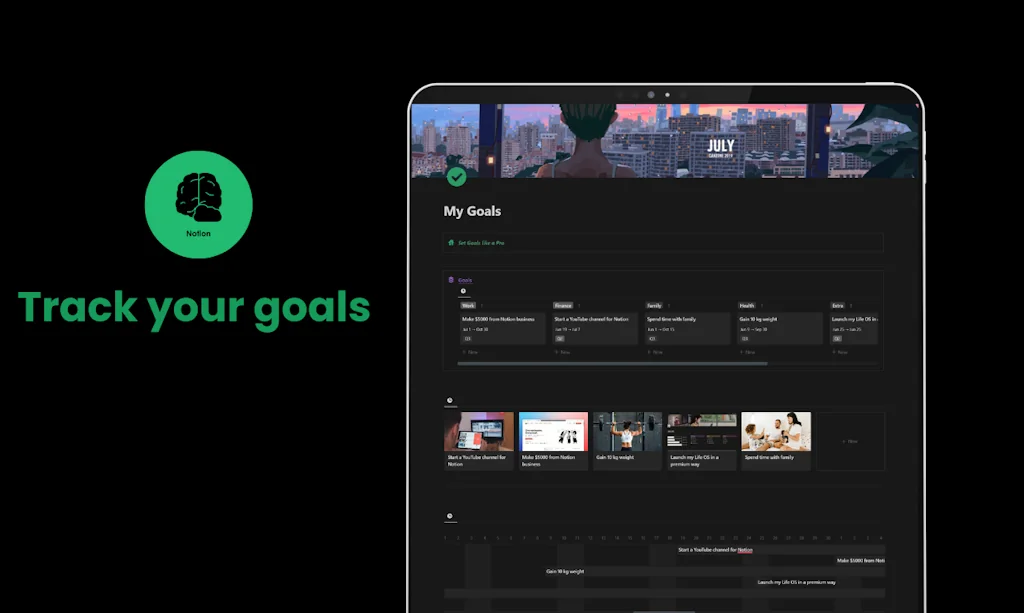Add New item under Extra column
Viewport: 1024px width, 613px height.
pos(840,353)
